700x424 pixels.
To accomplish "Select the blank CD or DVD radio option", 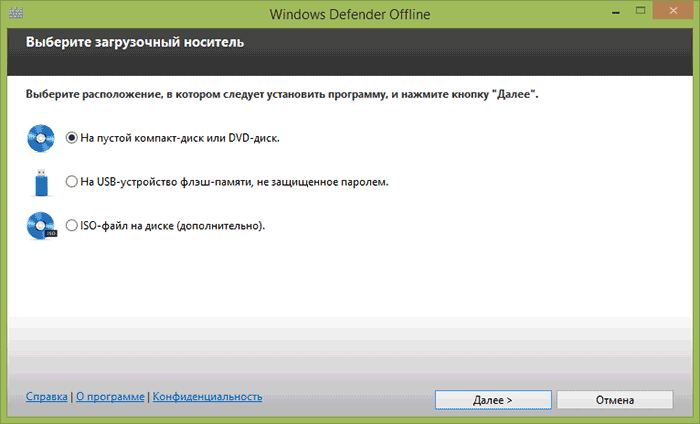I will (x=71, y=138).
